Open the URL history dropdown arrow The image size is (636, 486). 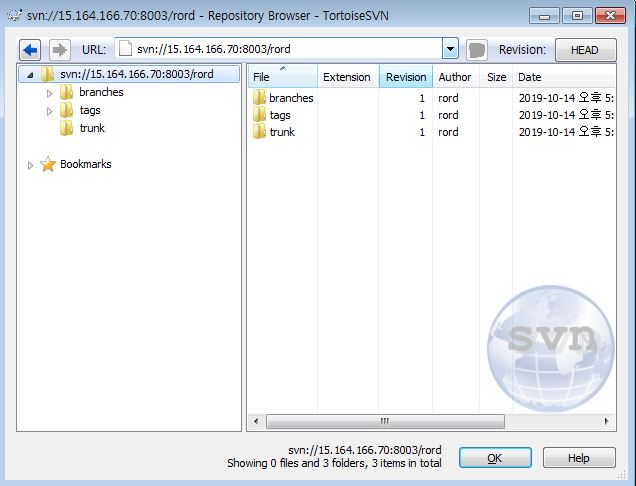(450, 49)
